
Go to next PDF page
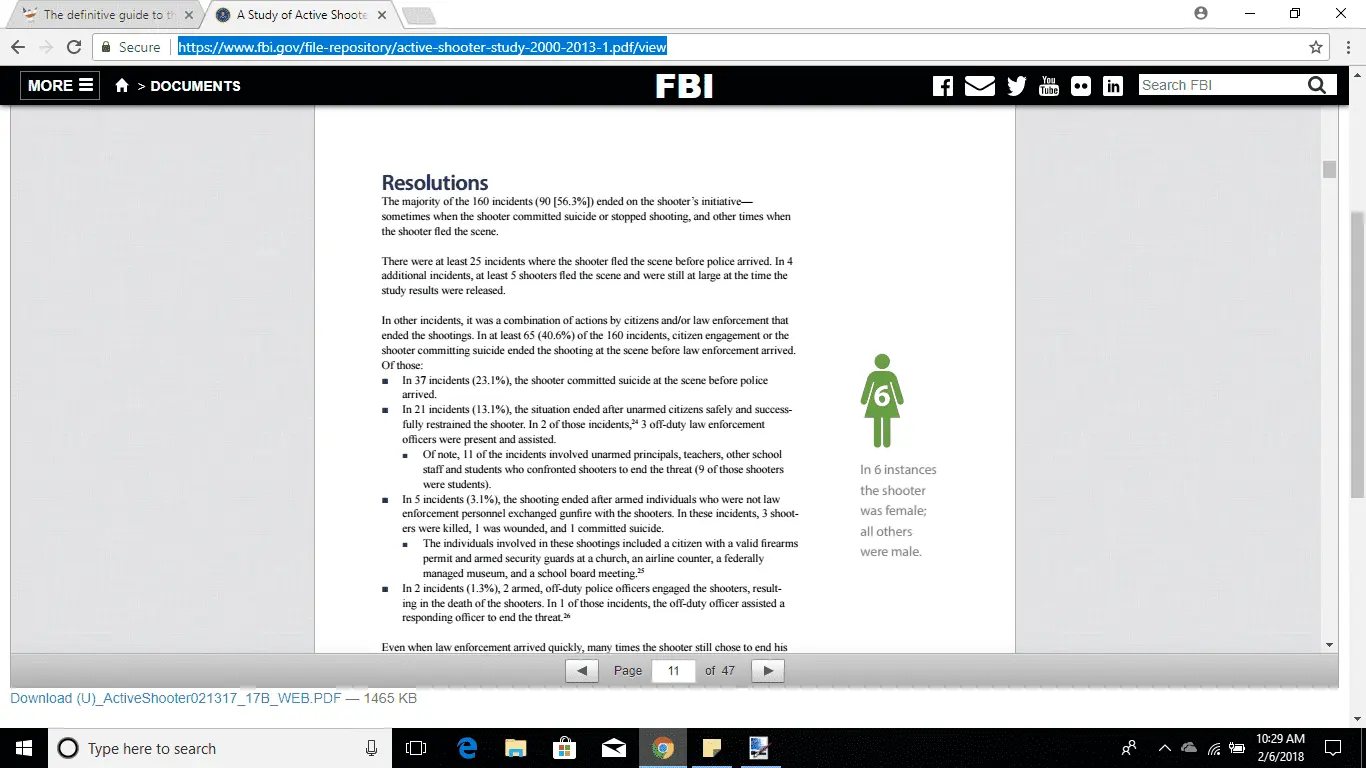(x=767, y=671)
